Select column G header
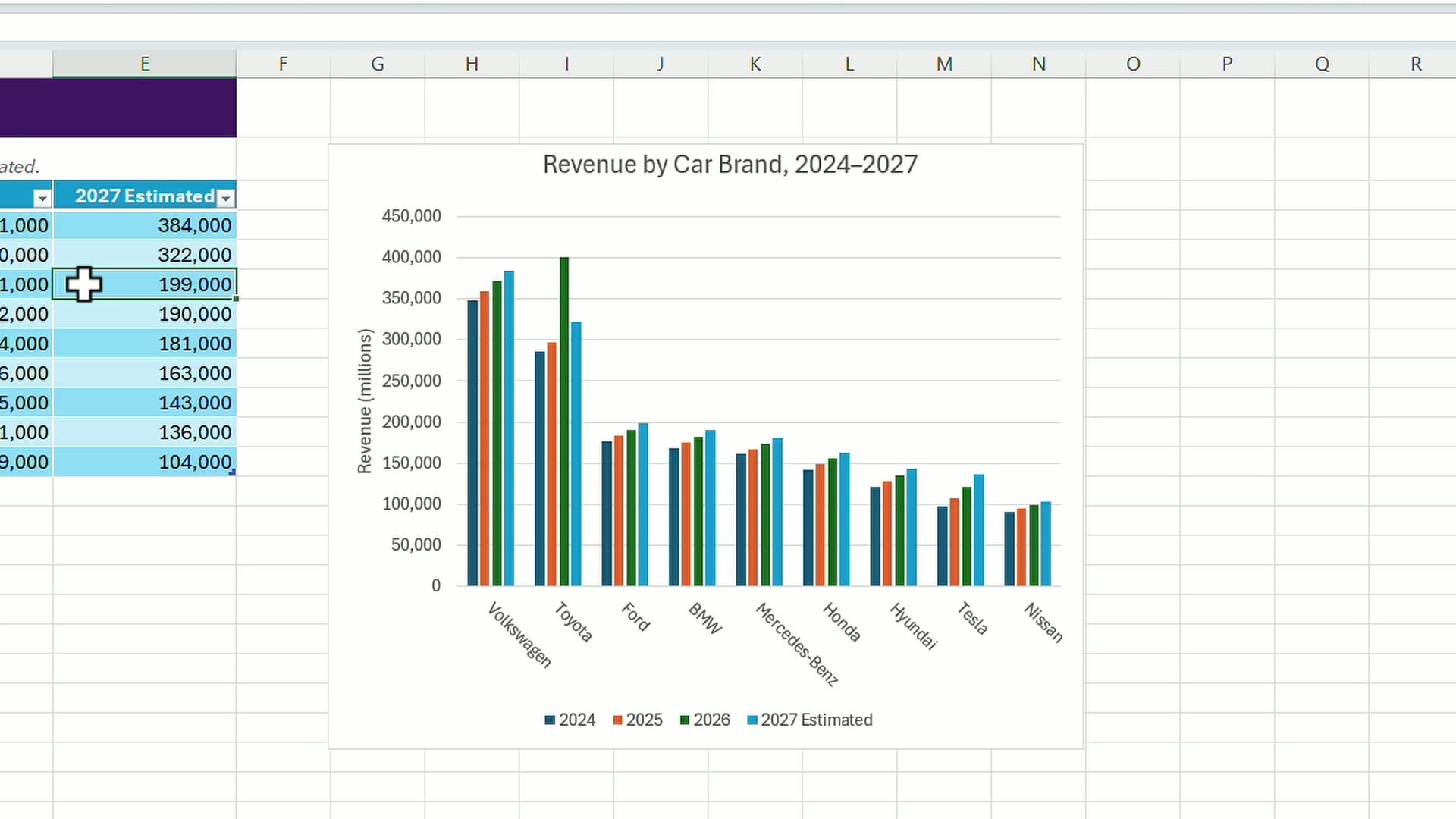This screenshot has height=819, width=1456. 378,64
